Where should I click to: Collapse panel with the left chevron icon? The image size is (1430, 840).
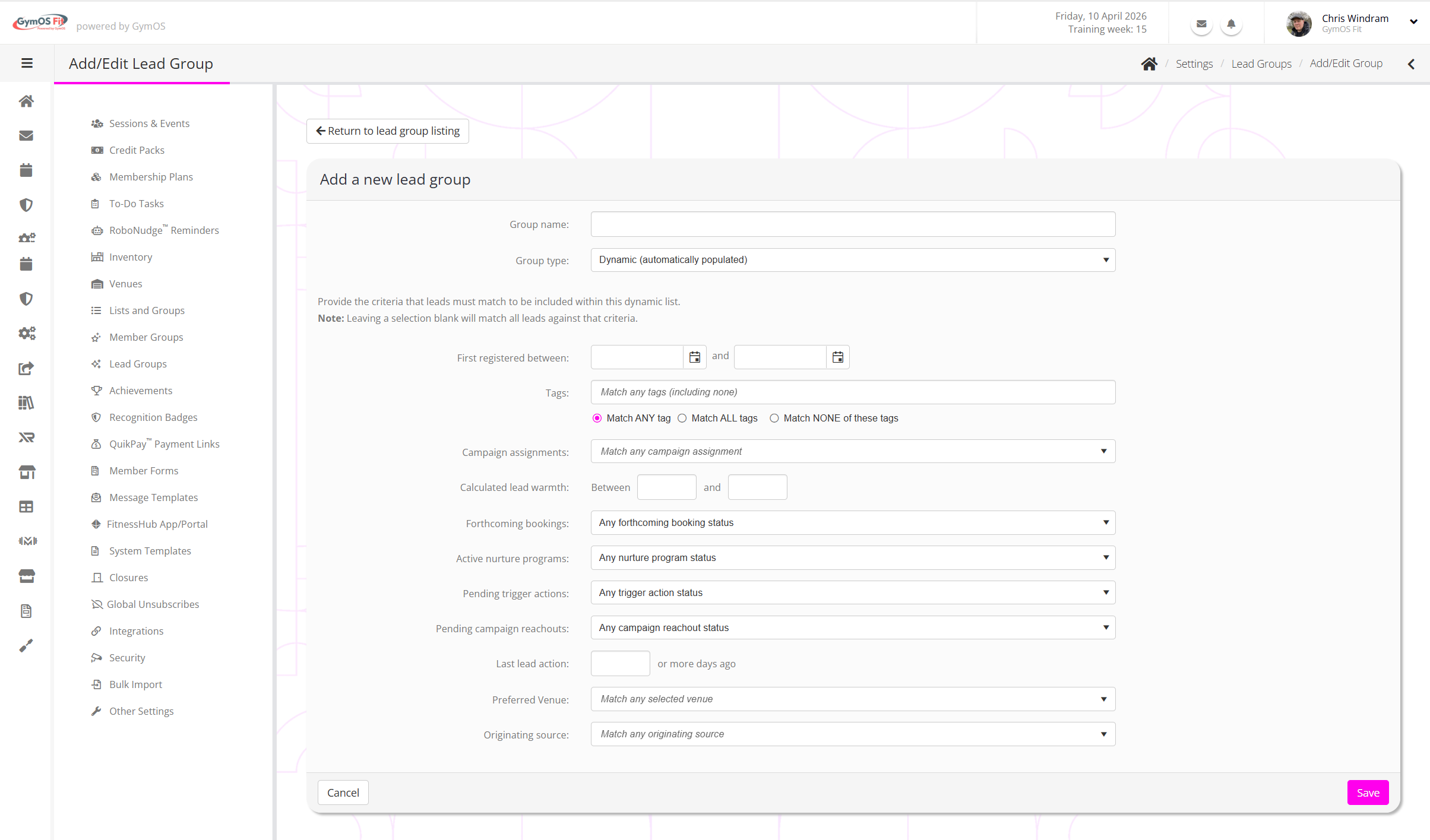coord(1411,64)
